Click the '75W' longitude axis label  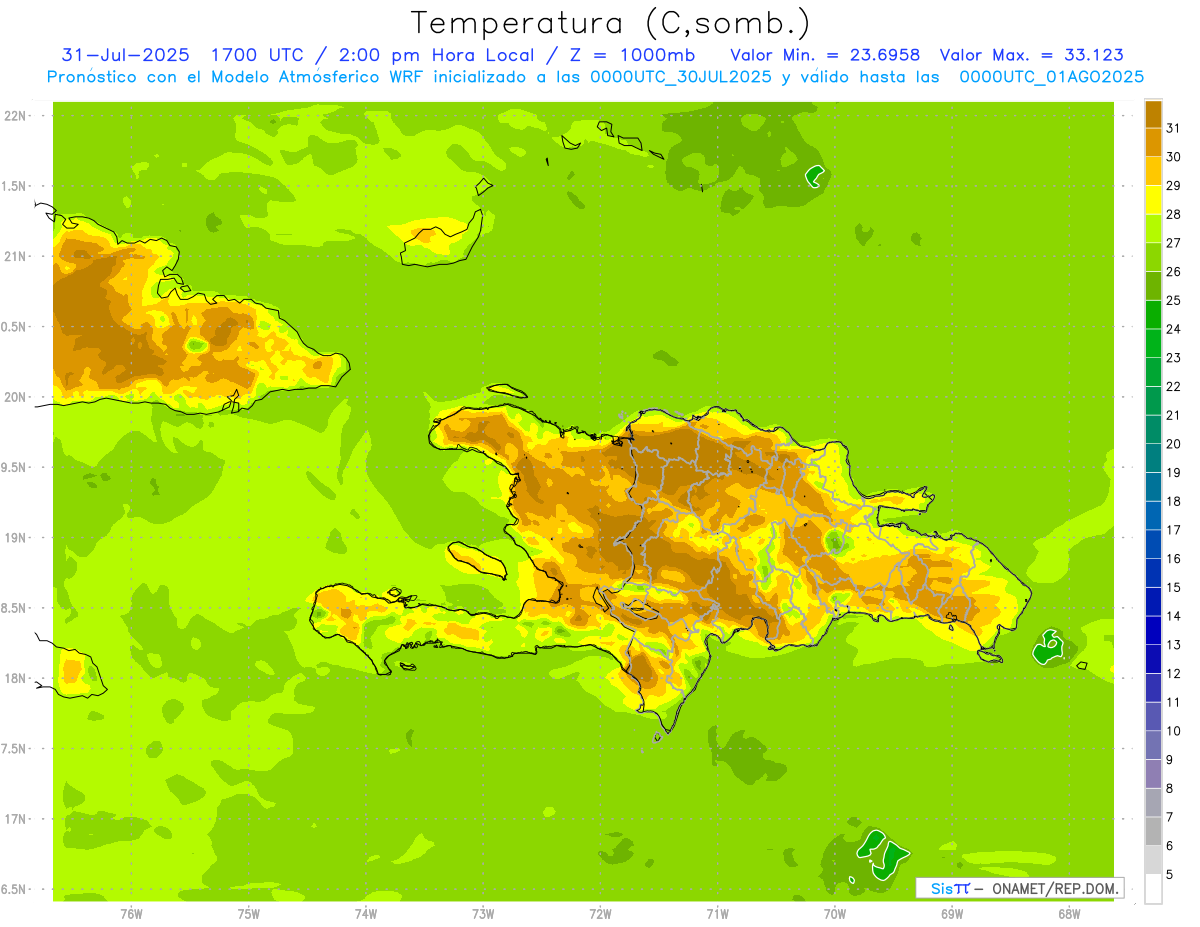[249, 914]
